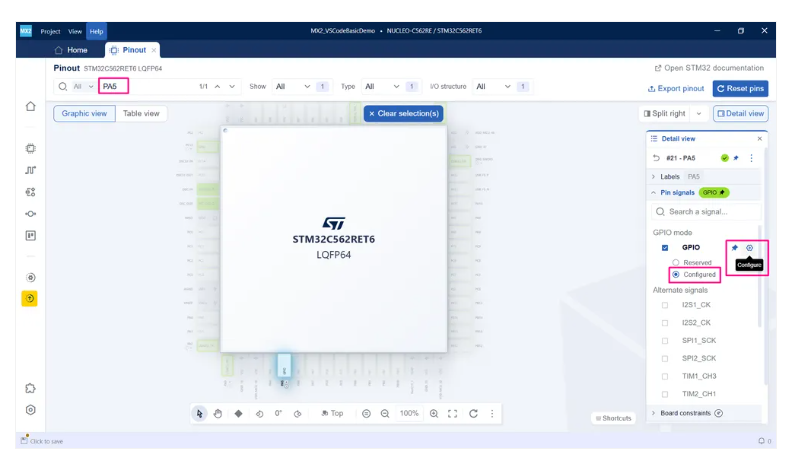Screen dimensions: 789x462
Task: Click the search magnifier icon in pin filter
Action: coord(62,87)
